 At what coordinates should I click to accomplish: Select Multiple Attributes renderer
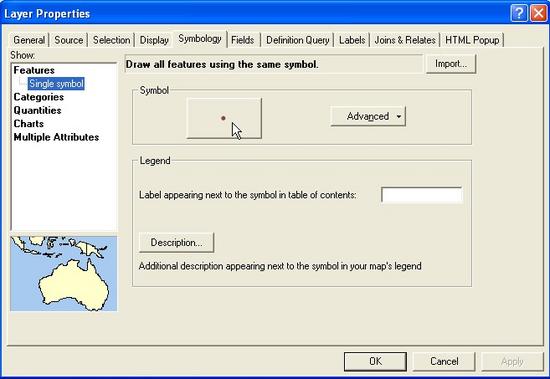(x=56, y=137)
